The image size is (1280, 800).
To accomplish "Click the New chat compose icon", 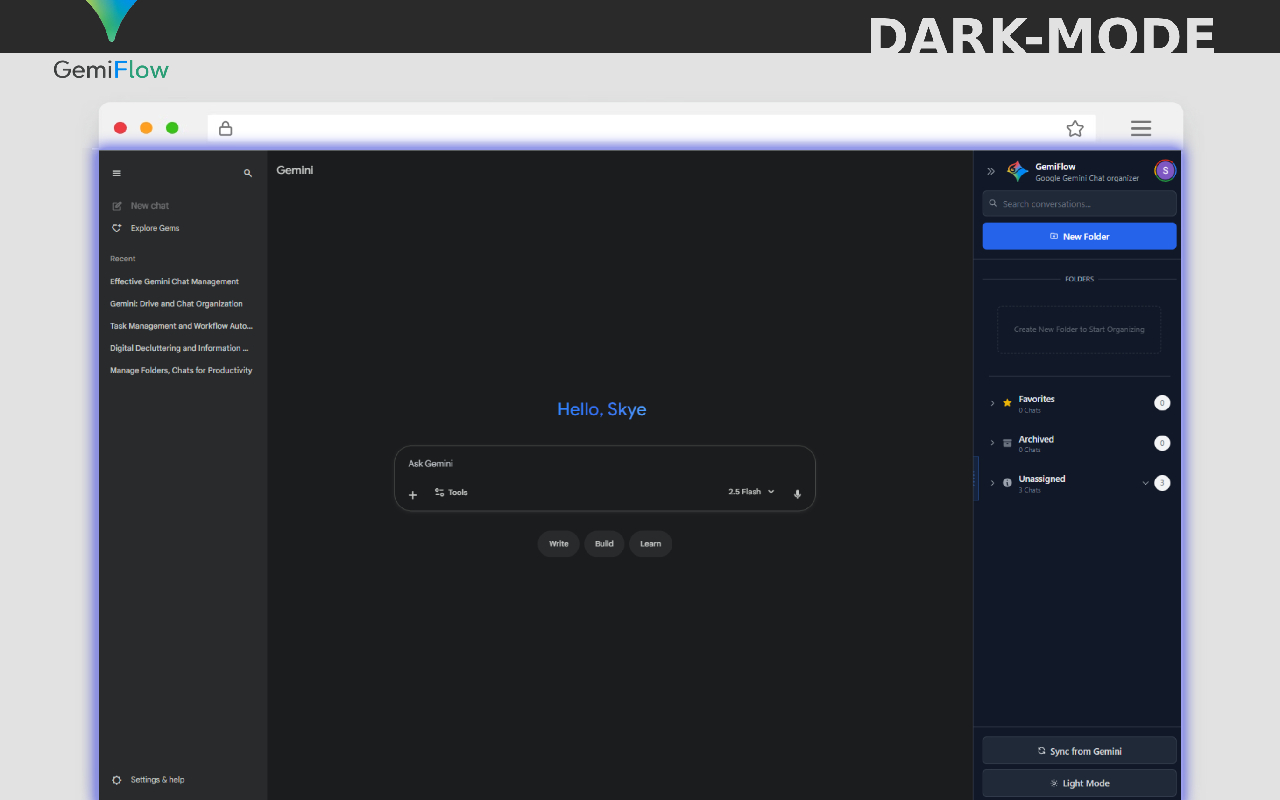I will coord(117,206).
